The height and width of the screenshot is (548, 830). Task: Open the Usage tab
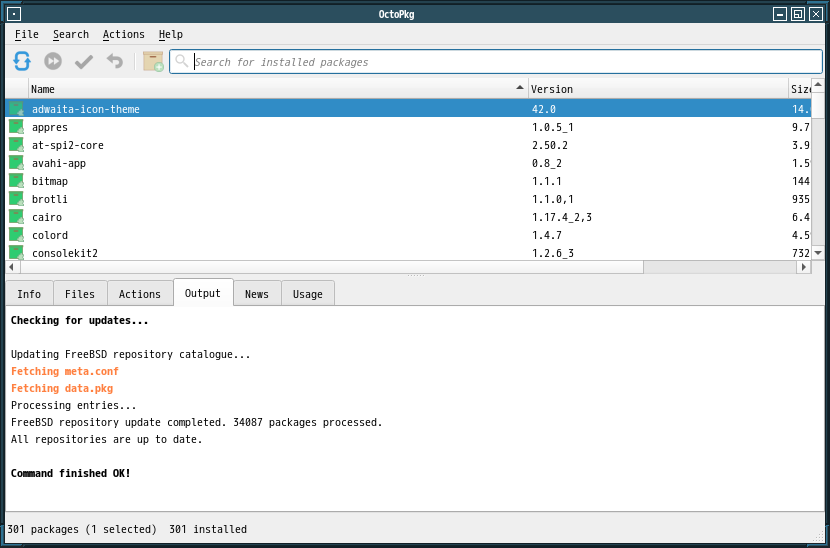308,294
